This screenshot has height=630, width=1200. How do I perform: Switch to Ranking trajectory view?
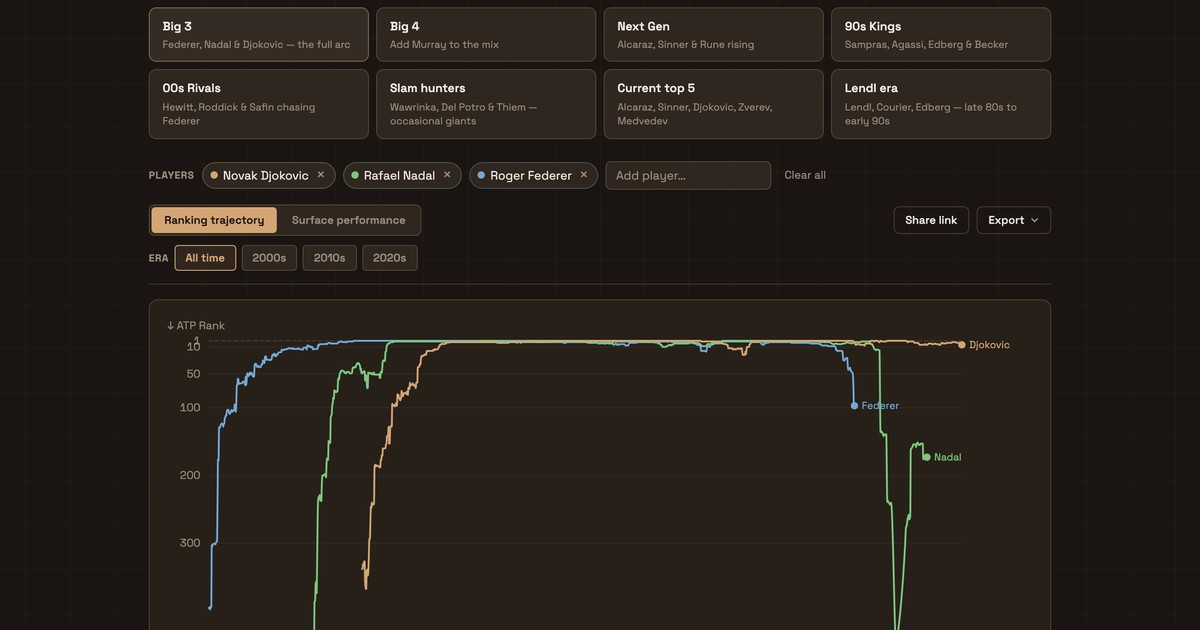(214, 220)
